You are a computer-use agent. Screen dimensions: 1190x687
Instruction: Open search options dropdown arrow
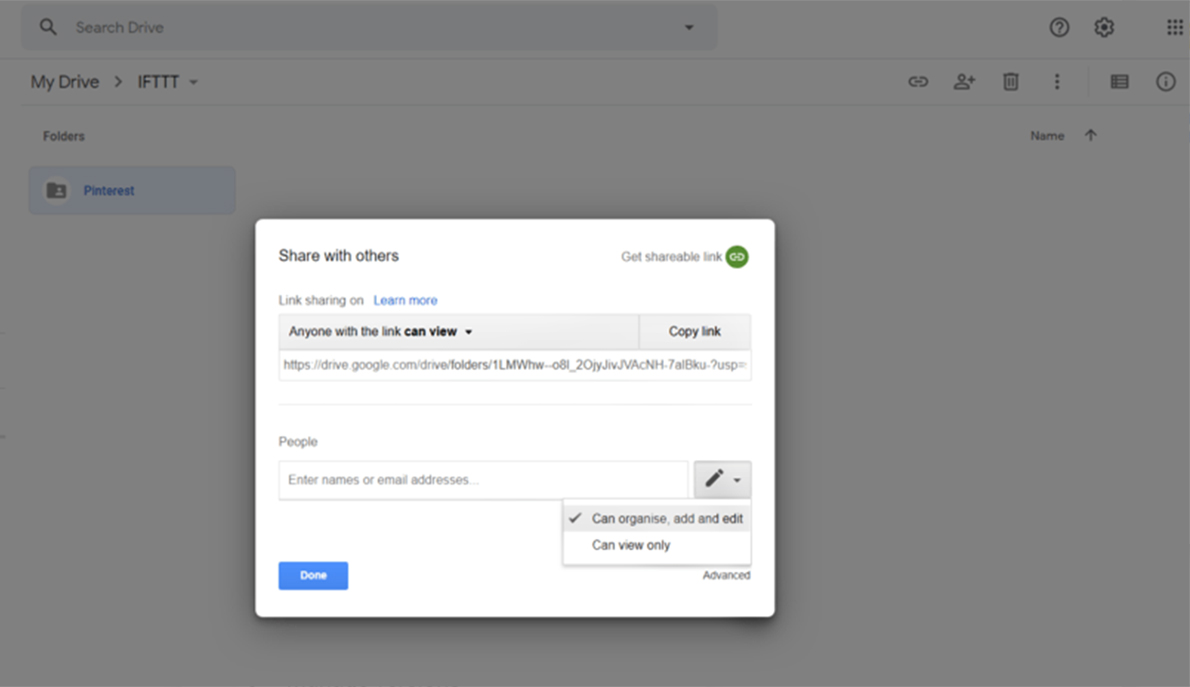click(688, 27)
